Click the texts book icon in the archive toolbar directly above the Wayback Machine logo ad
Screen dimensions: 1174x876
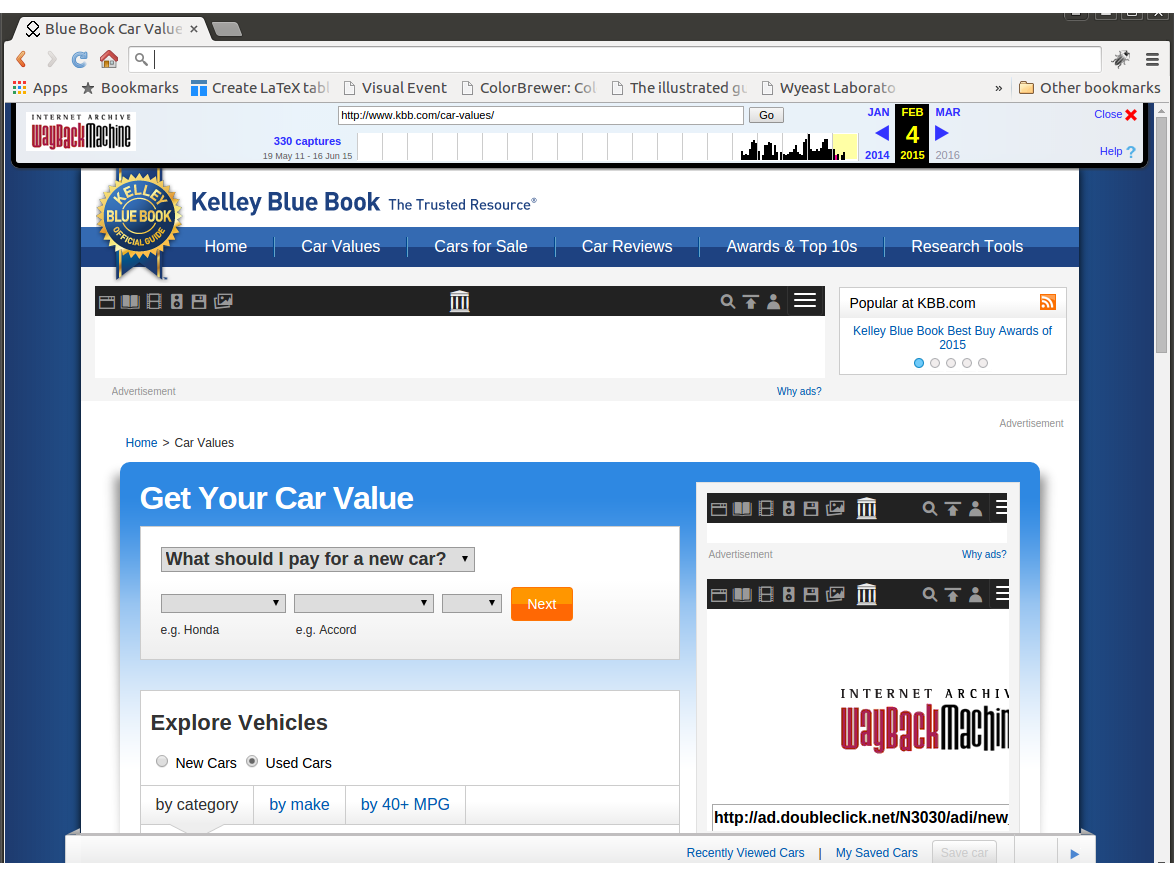[x=742, y=595]
